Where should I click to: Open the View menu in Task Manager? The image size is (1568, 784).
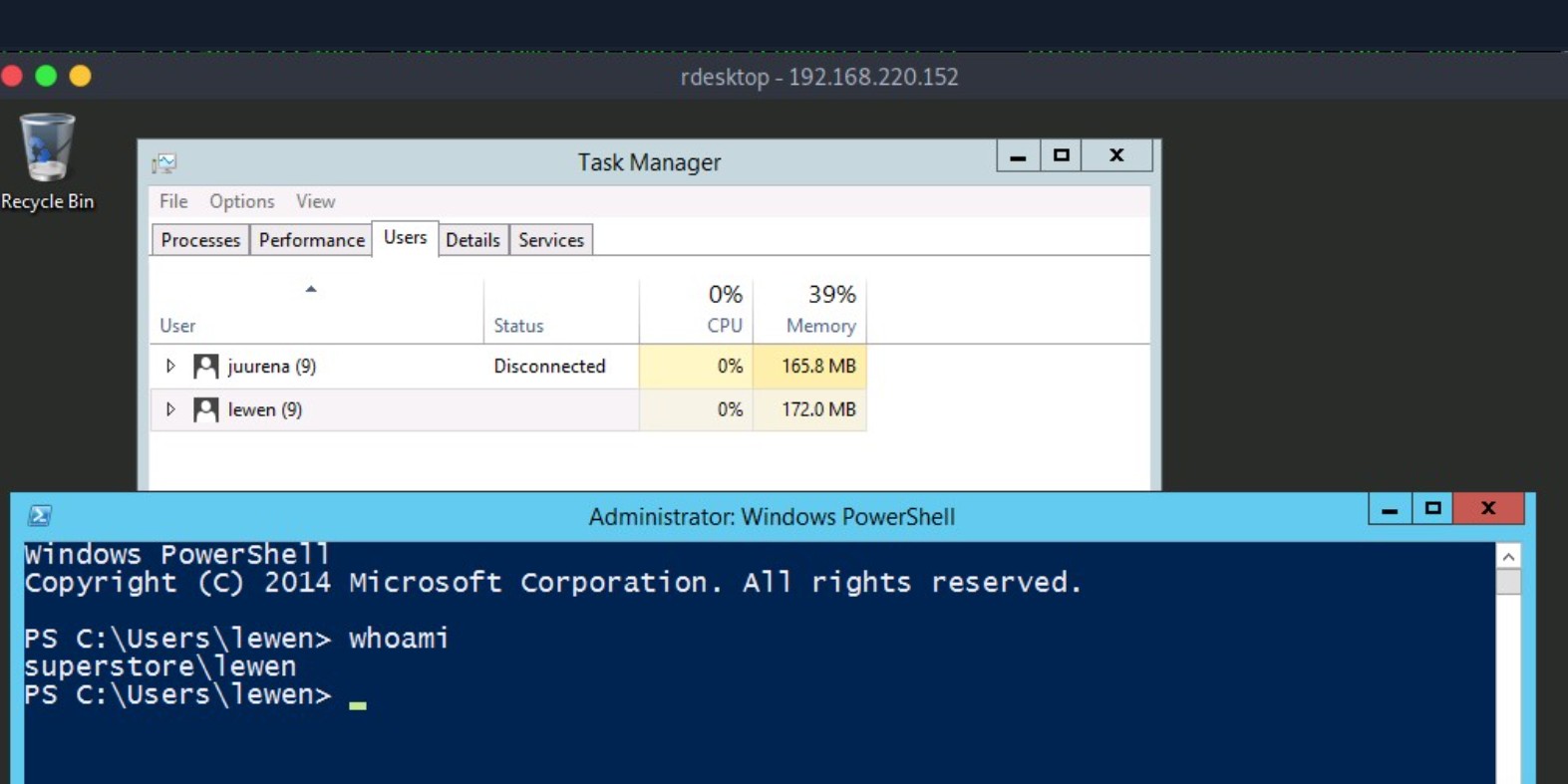(x=315, y=201)
